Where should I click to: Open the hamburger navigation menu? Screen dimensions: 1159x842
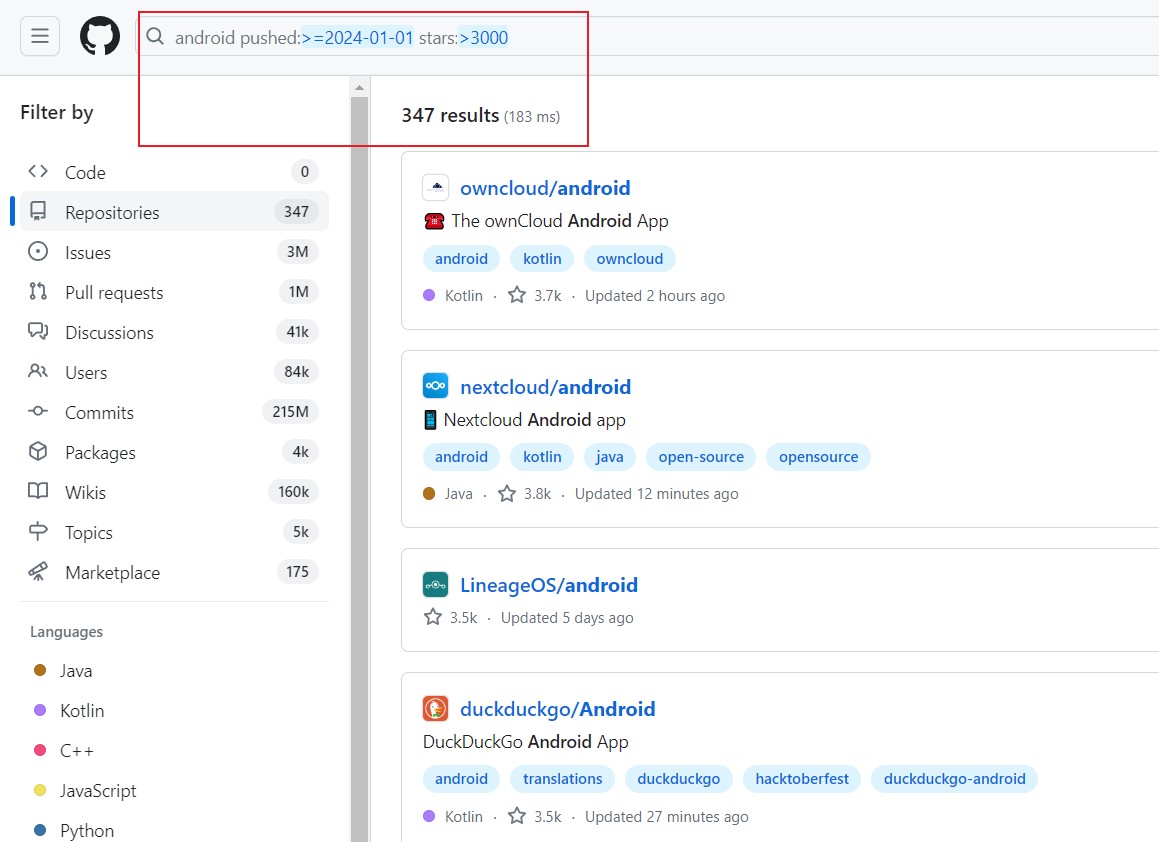coord(40,35)
